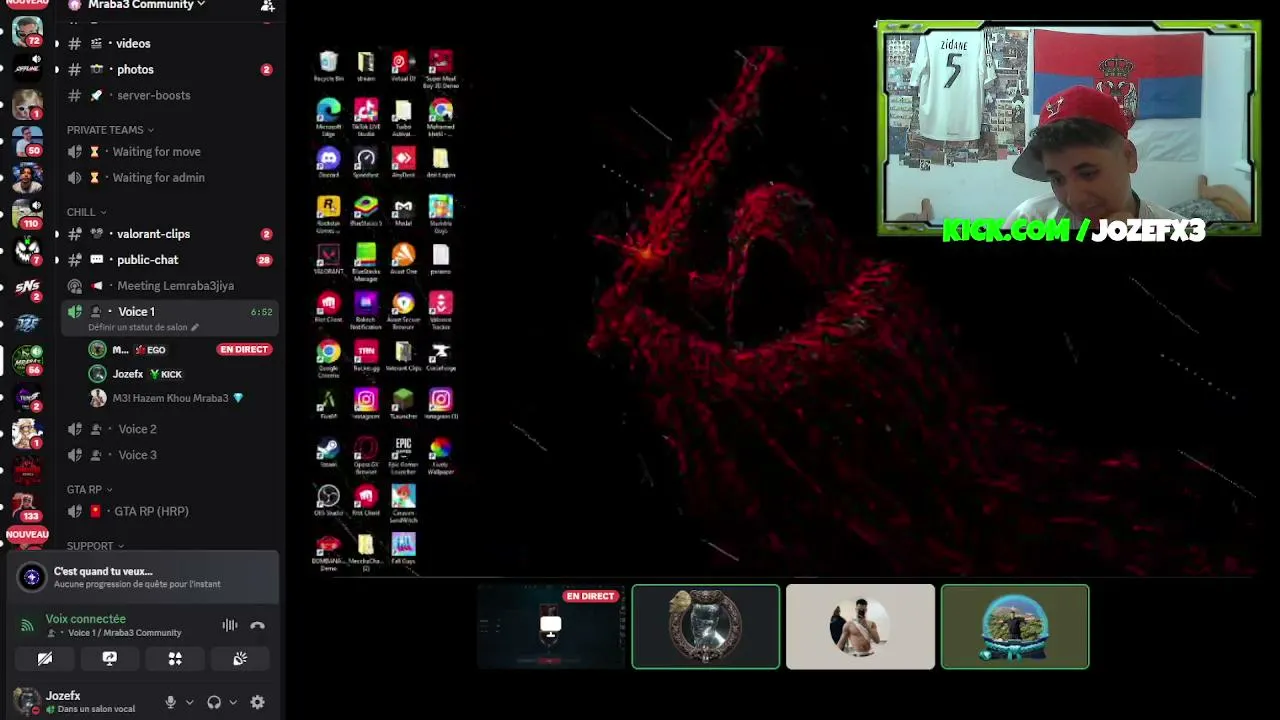The height and width of the screenshot is (720, 1280).
Task: Launch Microsoft Edge from the shared desktop
Action: coord(328,114)
